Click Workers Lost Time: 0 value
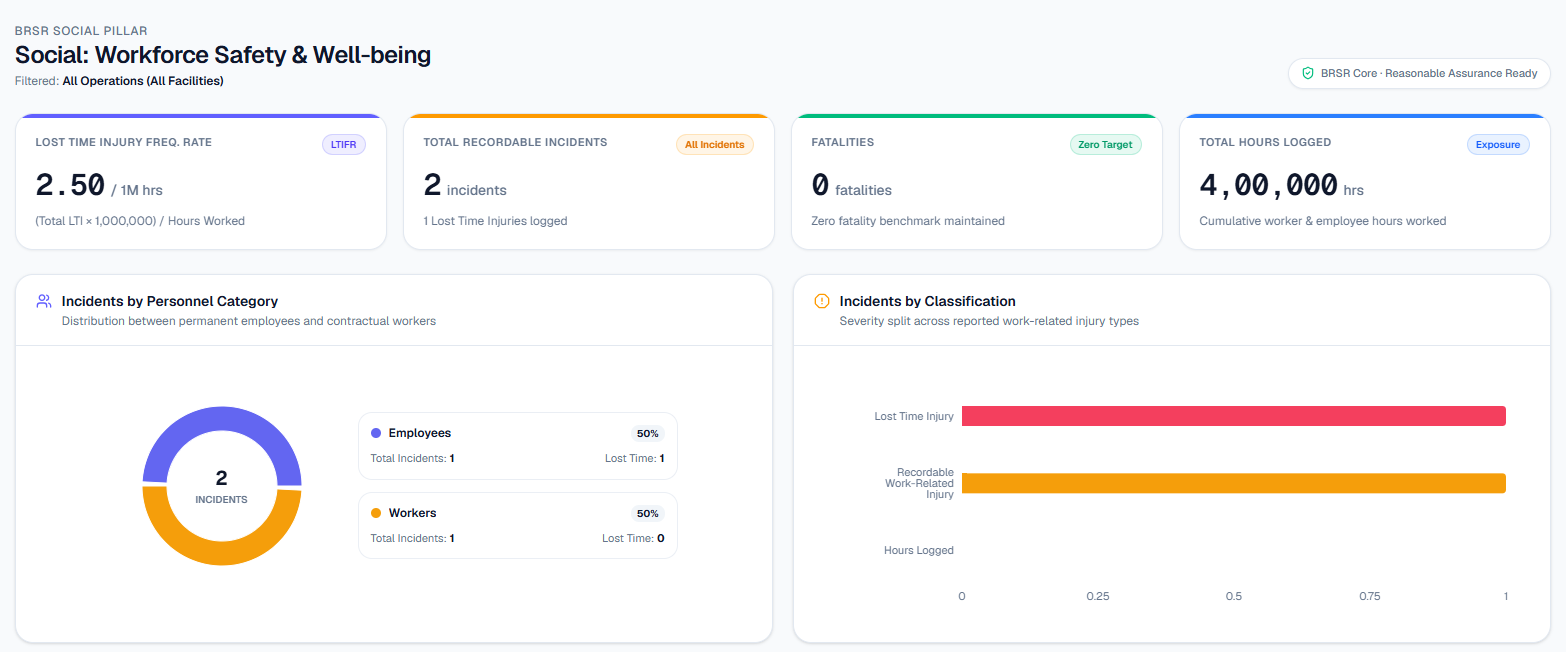Viewport: 1566px width, 652px height. pos(633,538)
